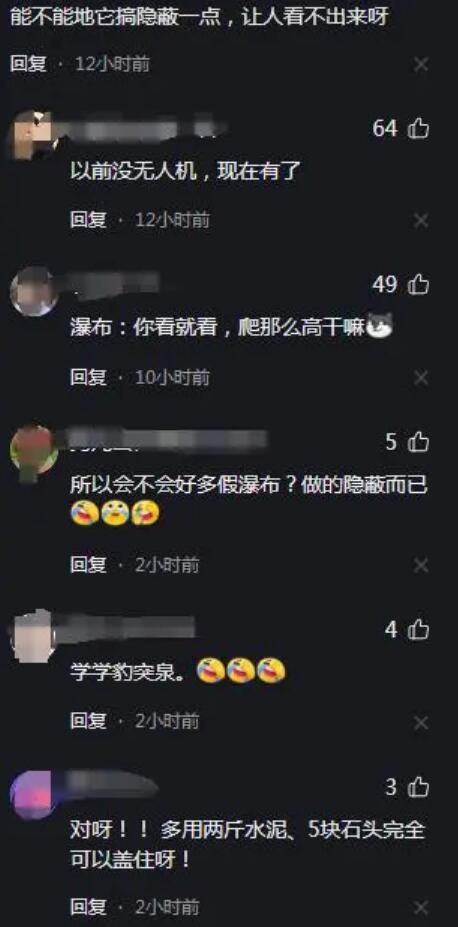Reply to the 瀑布 comment from 10小时前
Screen dimensions: 458x927
coord(88,377)
